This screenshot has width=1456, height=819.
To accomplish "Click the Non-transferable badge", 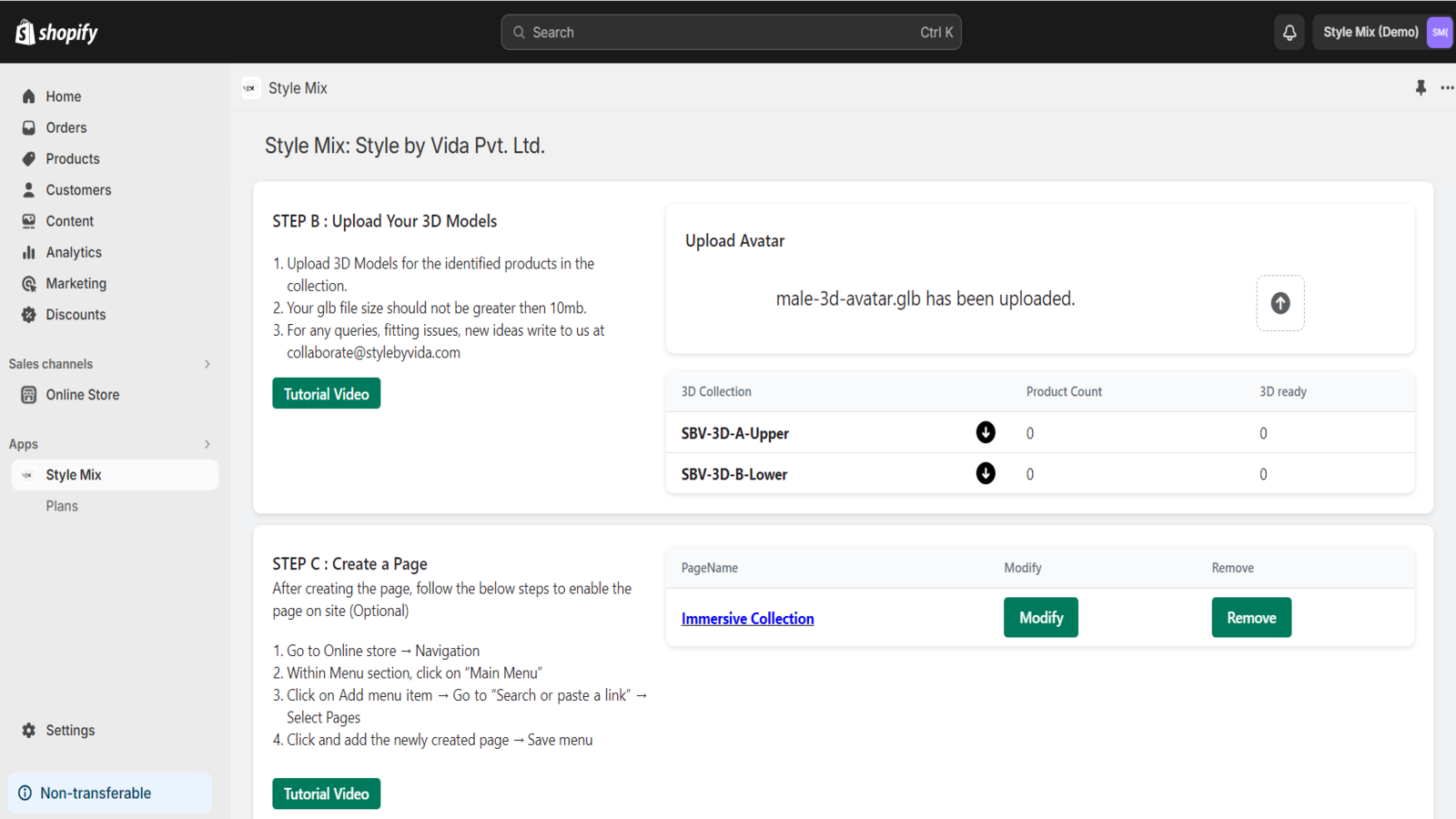I will tap(110, 793).
